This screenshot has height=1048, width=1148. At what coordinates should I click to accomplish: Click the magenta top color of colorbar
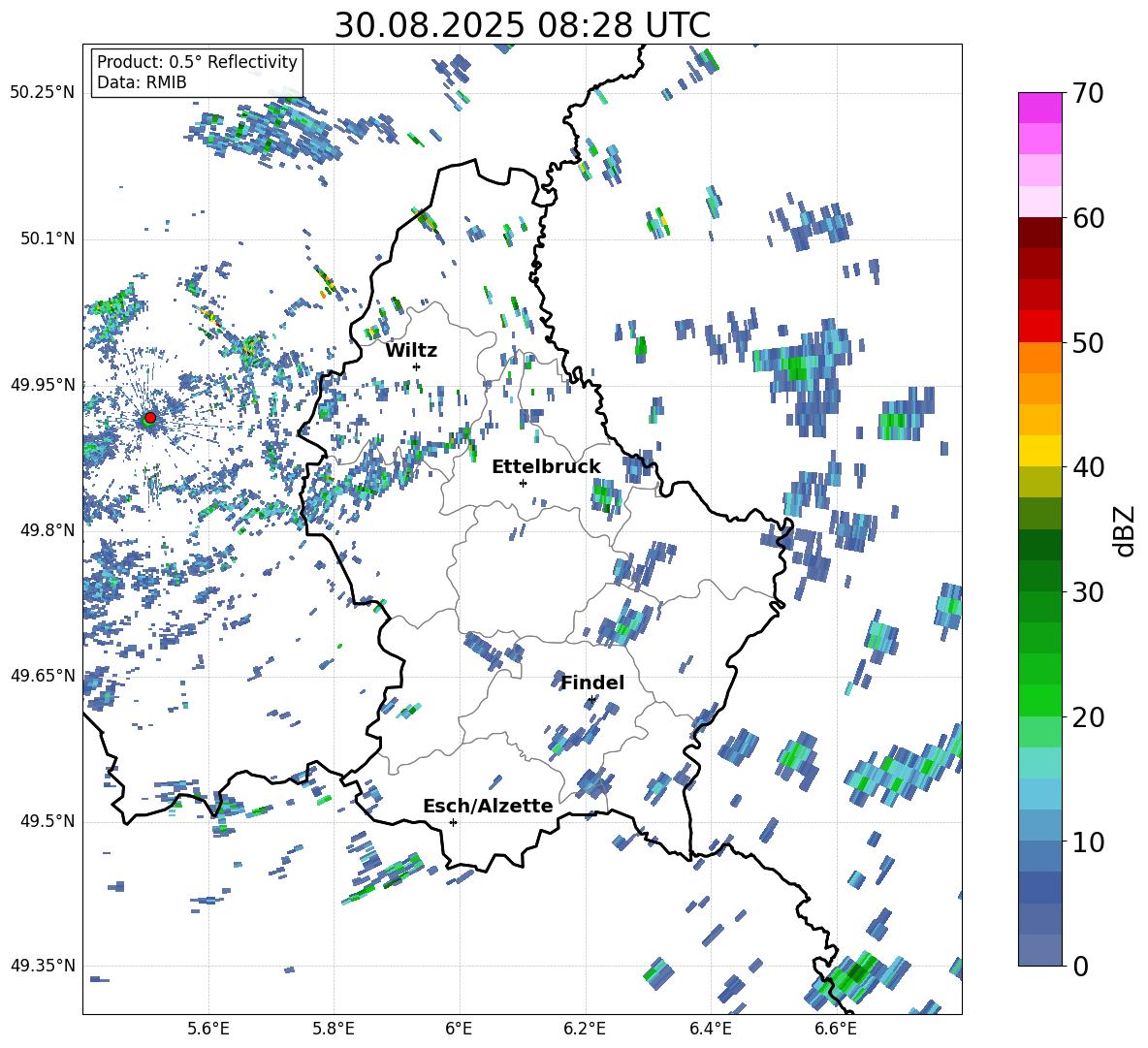pos(1039,108)
